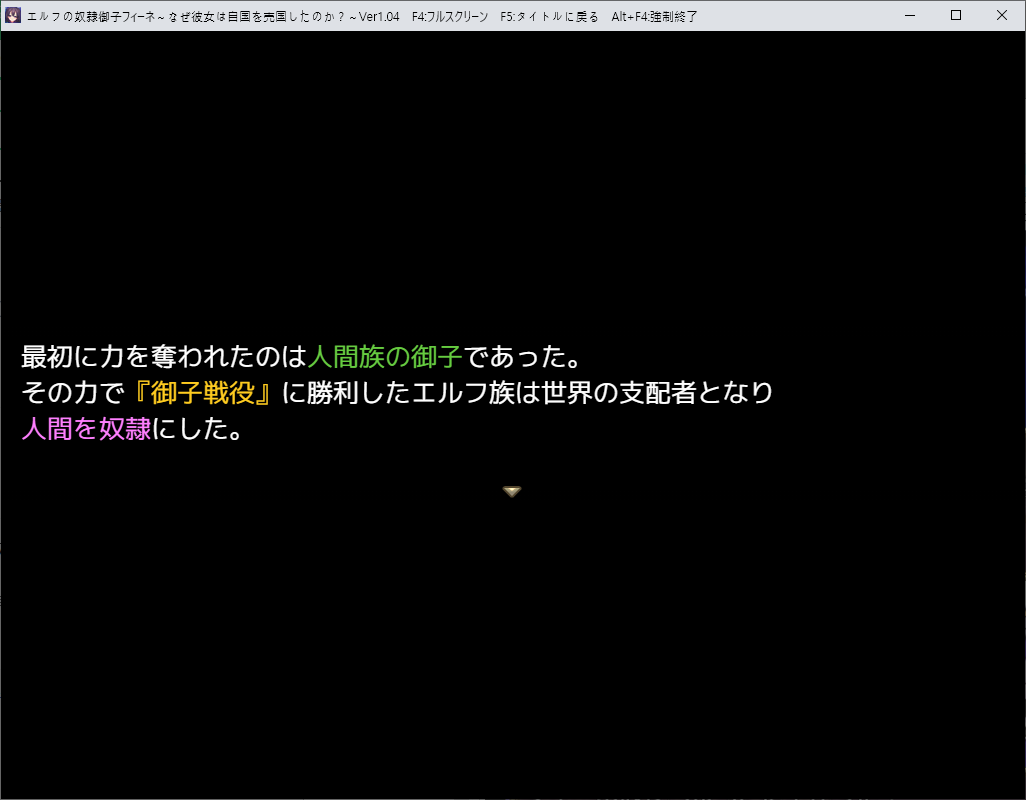This screenshot has width=1026, height=800.
Task: Advance dialogue with the gold down arrow
Action: [x=512, y=491]
